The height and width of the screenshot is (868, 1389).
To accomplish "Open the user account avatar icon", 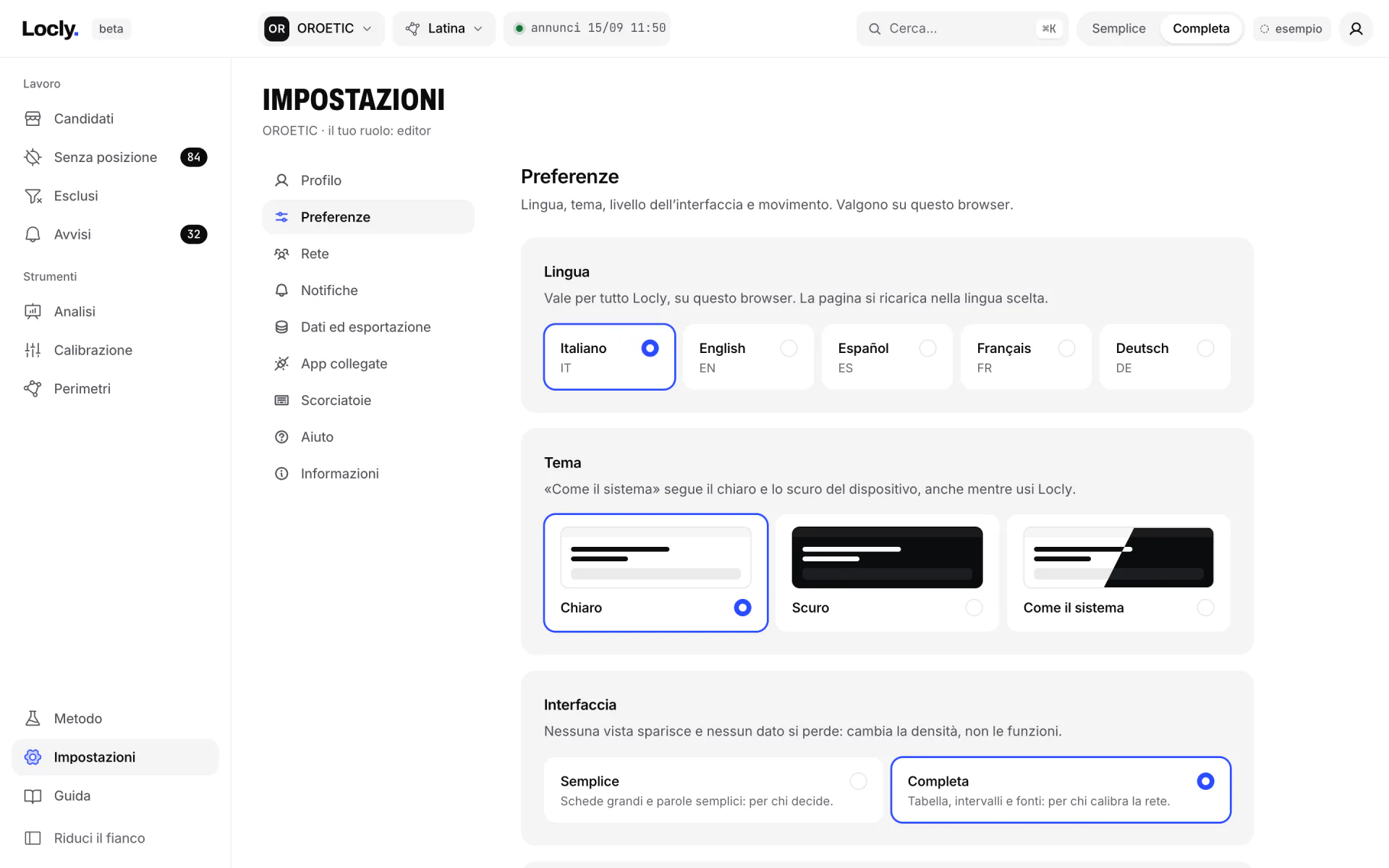I will [x=1356, y=29].
